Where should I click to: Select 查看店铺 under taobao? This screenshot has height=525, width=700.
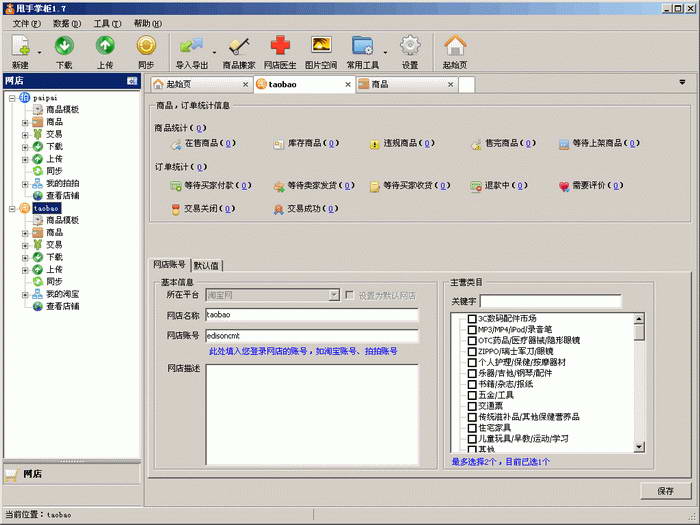click(62, 306)
